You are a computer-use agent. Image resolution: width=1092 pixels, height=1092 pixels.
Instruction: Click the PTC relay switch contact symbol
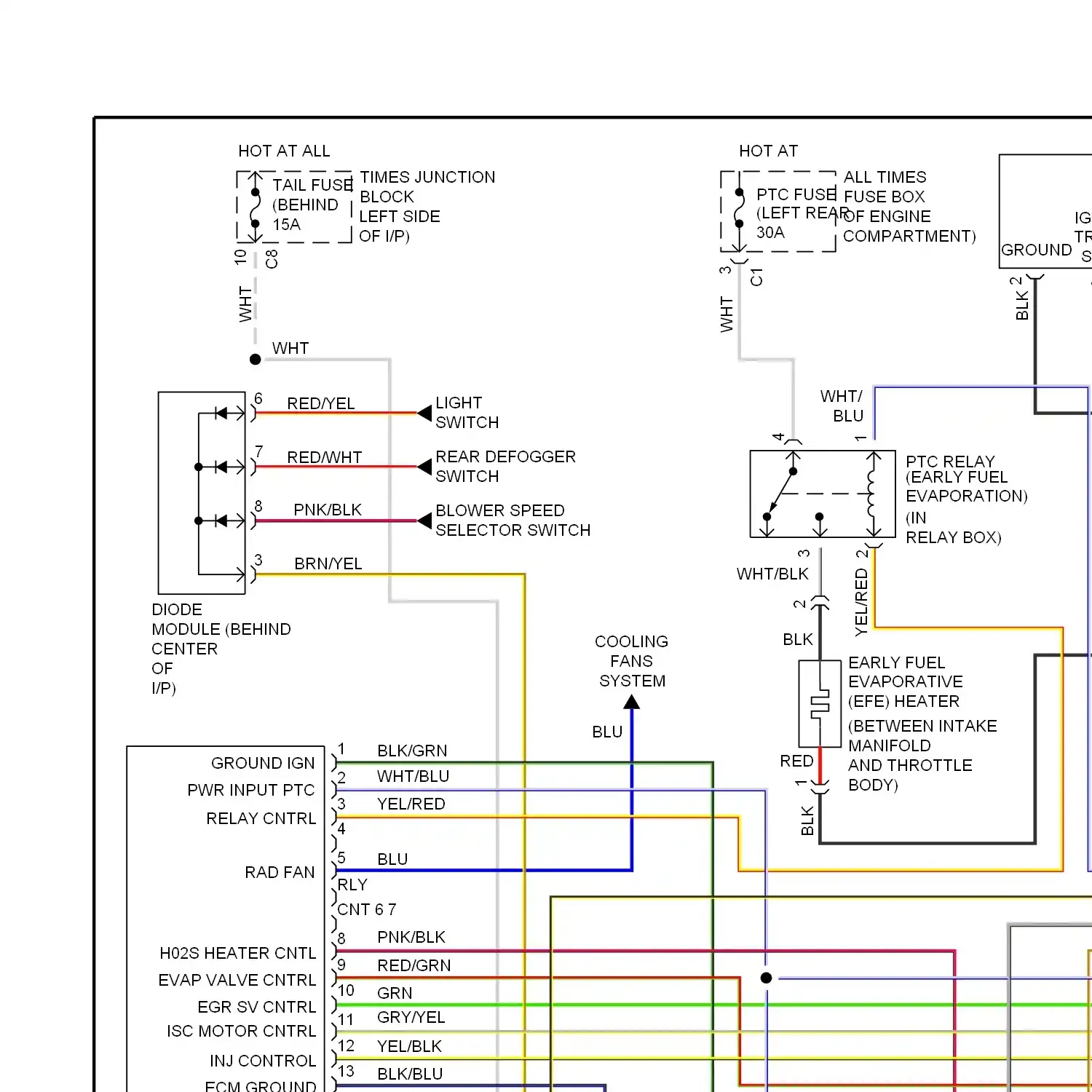pos(781,494)
